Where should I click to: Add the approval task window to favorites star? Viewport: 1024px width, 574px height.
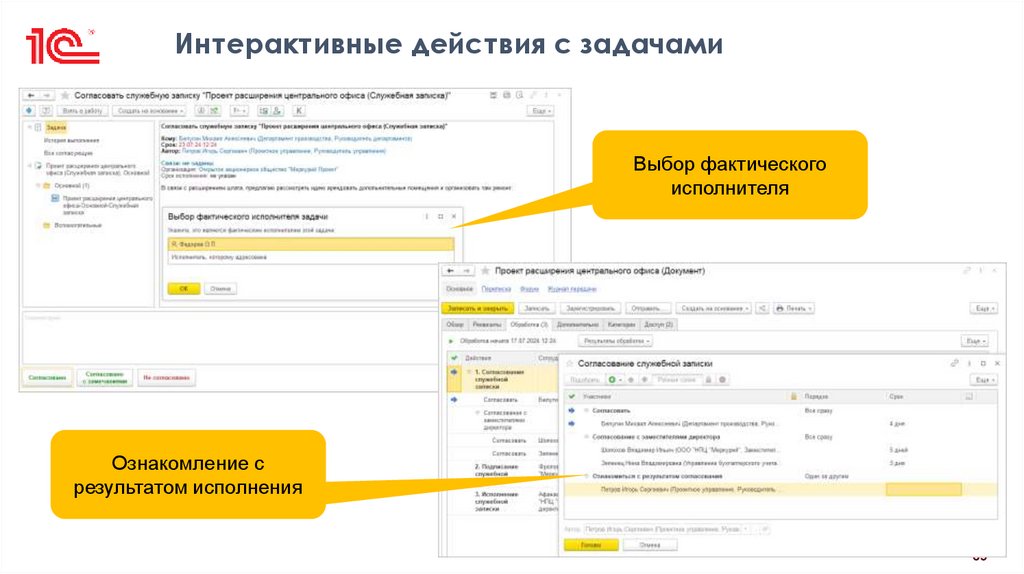(65, 96)
